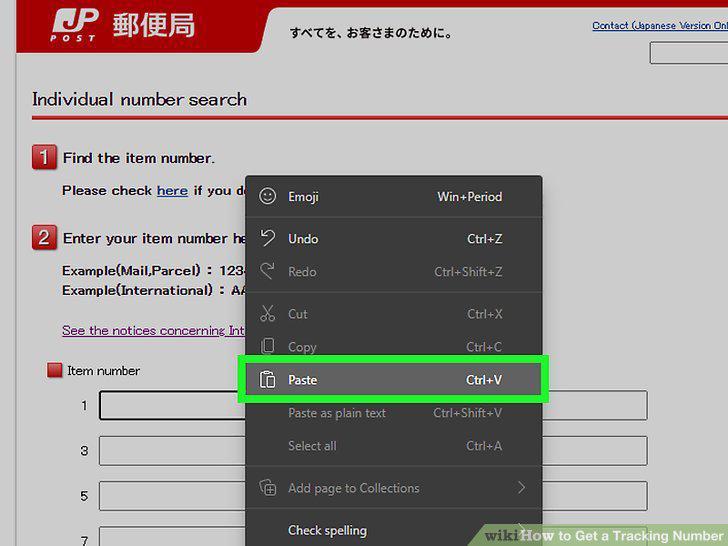The image size is (728, 546).
Task: Focus item number field 7
Action: (172, 536)
